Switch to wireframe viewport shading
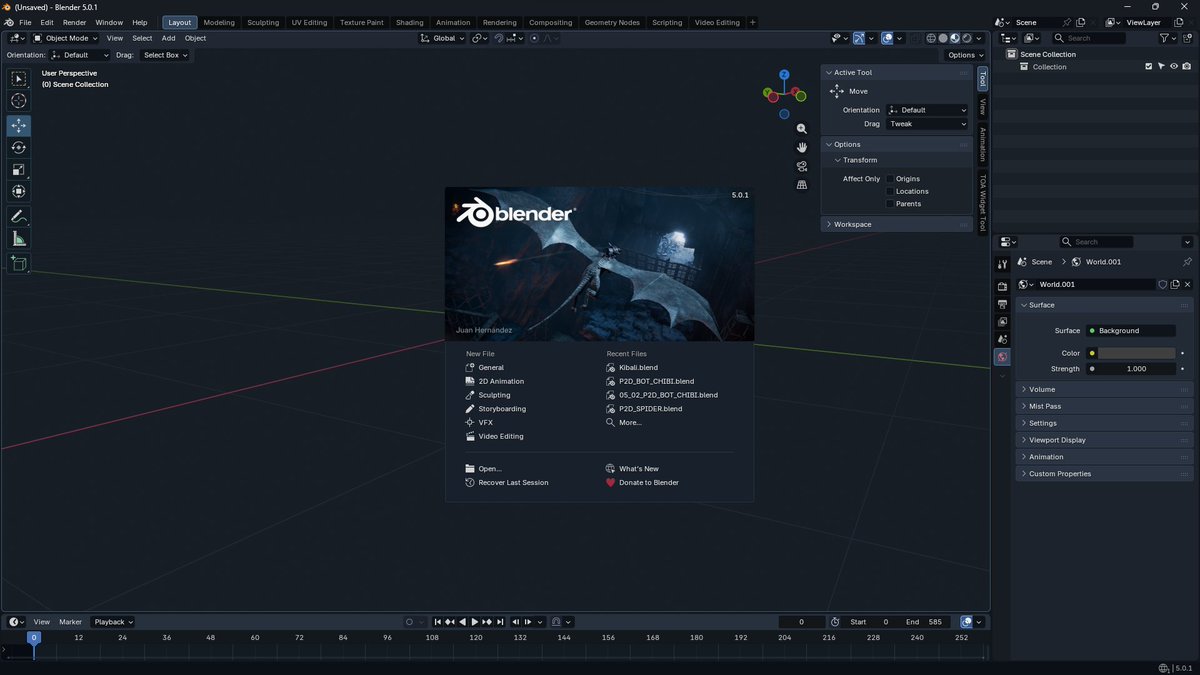Screen dimensions: 1200x675 (x=931, y=38)
